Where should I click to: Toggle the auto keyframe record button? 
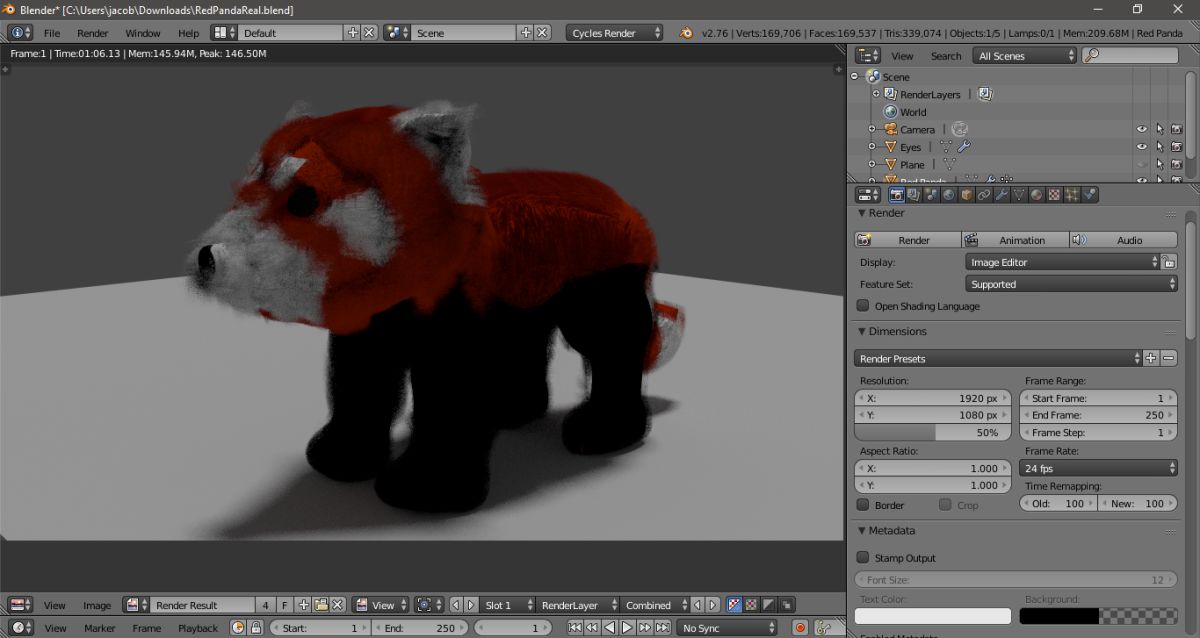(x=801, y=628)
